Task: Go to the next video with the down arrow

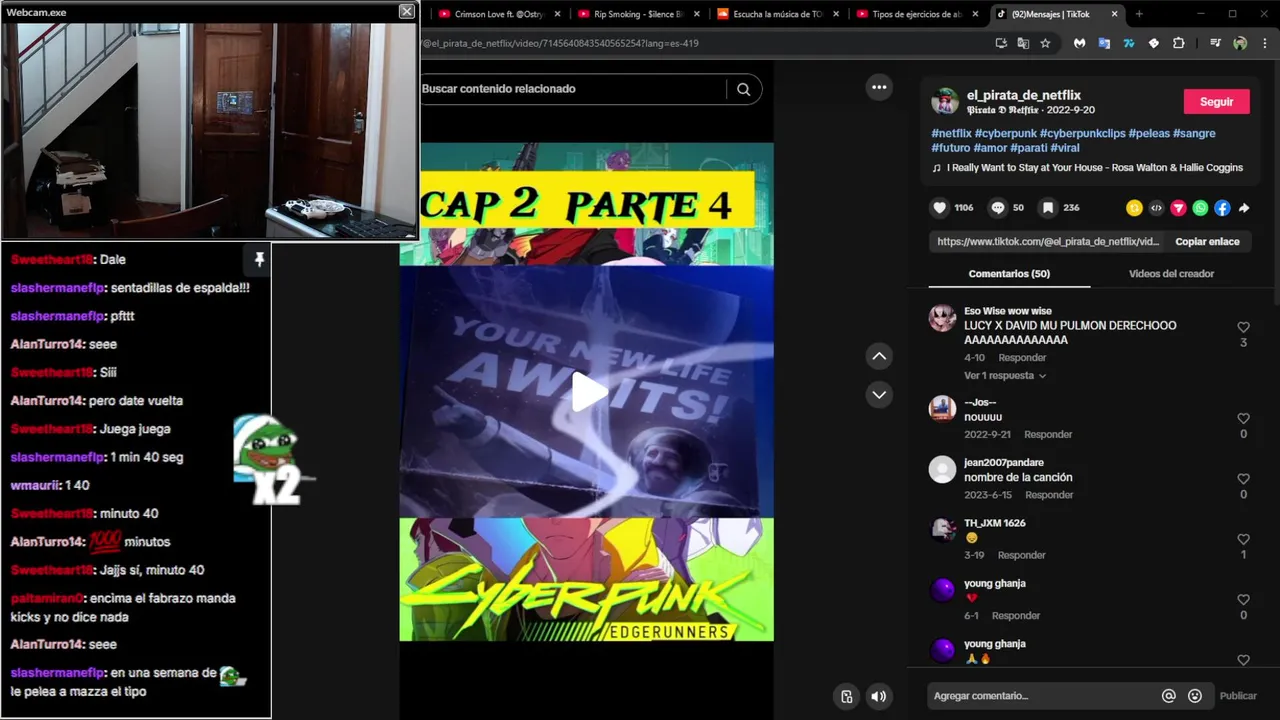Action: (879, 394)
